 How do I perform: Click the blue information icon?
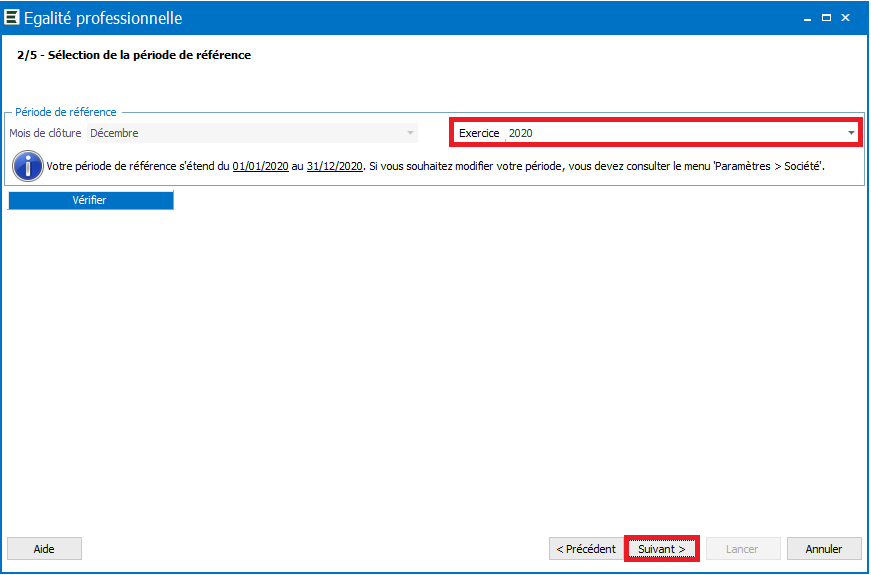tap(28, 166)
